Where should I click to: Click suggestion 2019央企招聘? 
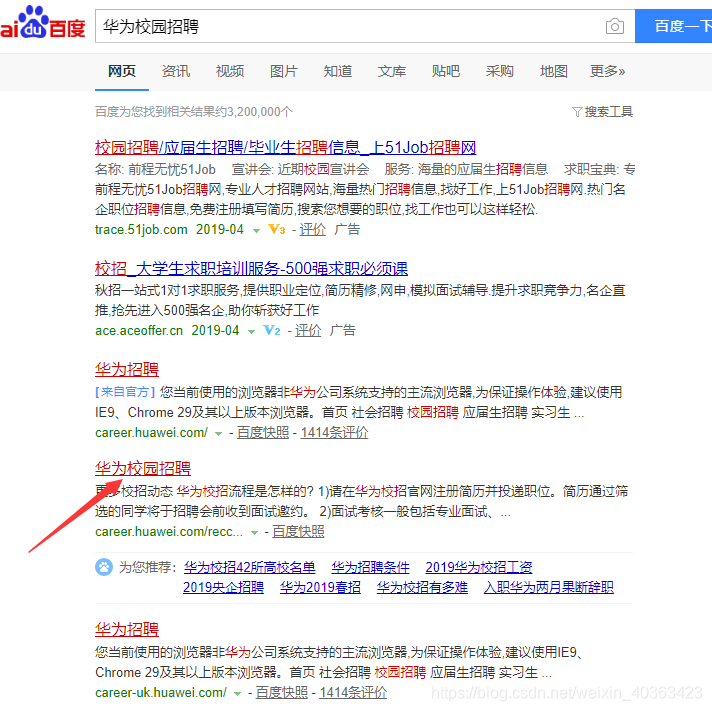[x=223, y=587]
